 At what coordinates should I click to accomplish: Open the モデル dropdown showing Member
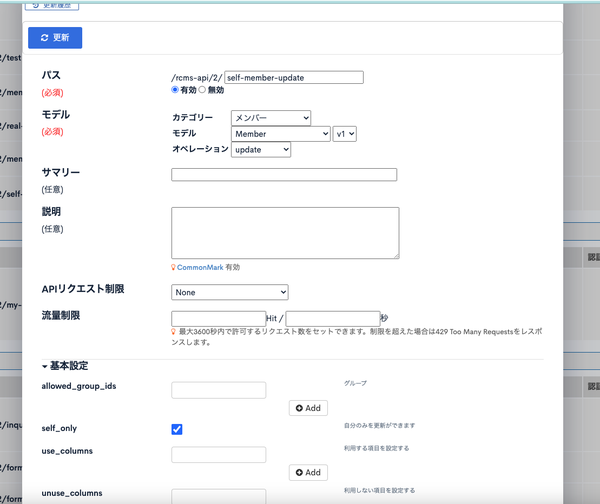pos(281,134)
